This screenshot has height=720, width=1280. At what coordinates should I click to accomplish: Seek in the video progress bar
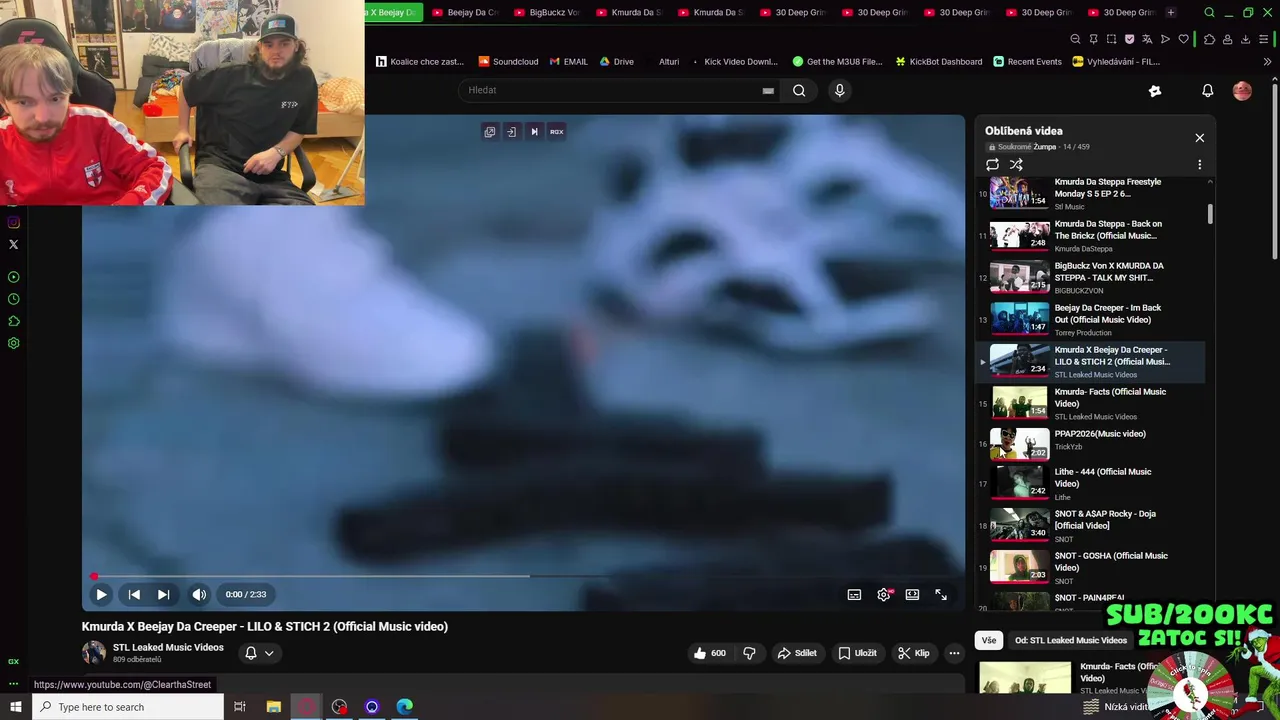(523, 576)
